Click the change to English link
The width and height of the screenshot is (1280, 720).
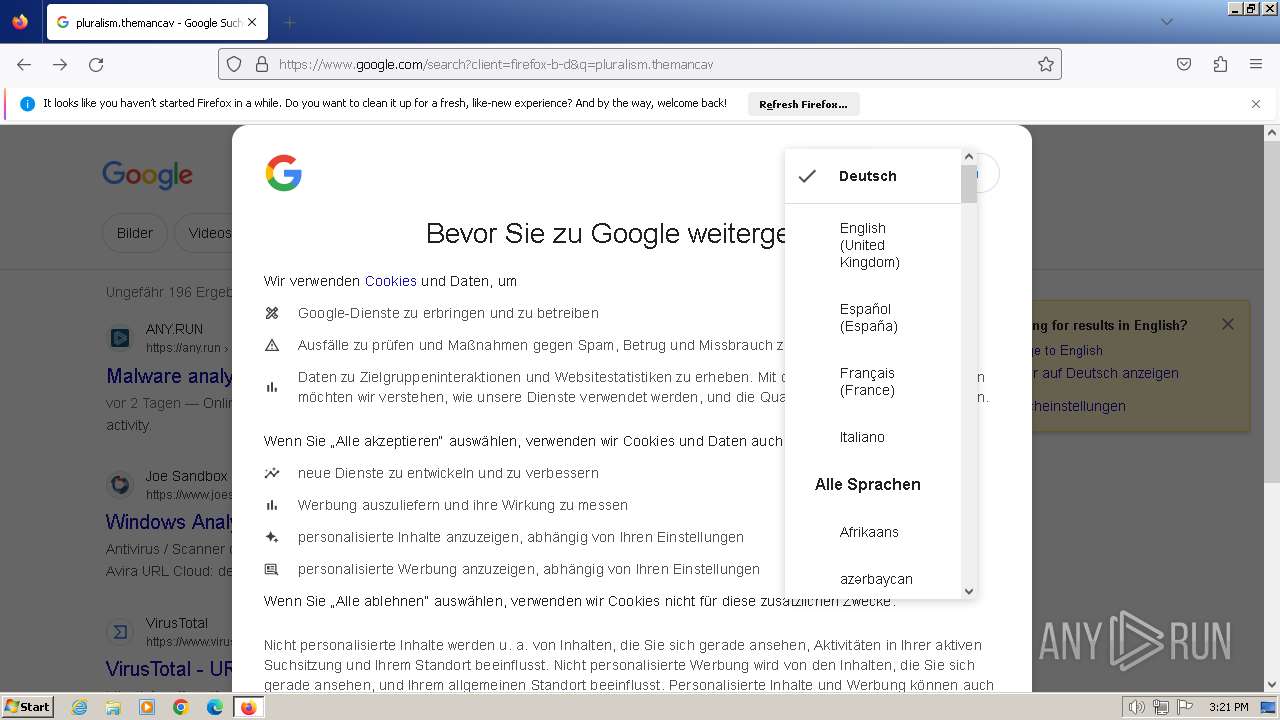tap(1067, 350)
